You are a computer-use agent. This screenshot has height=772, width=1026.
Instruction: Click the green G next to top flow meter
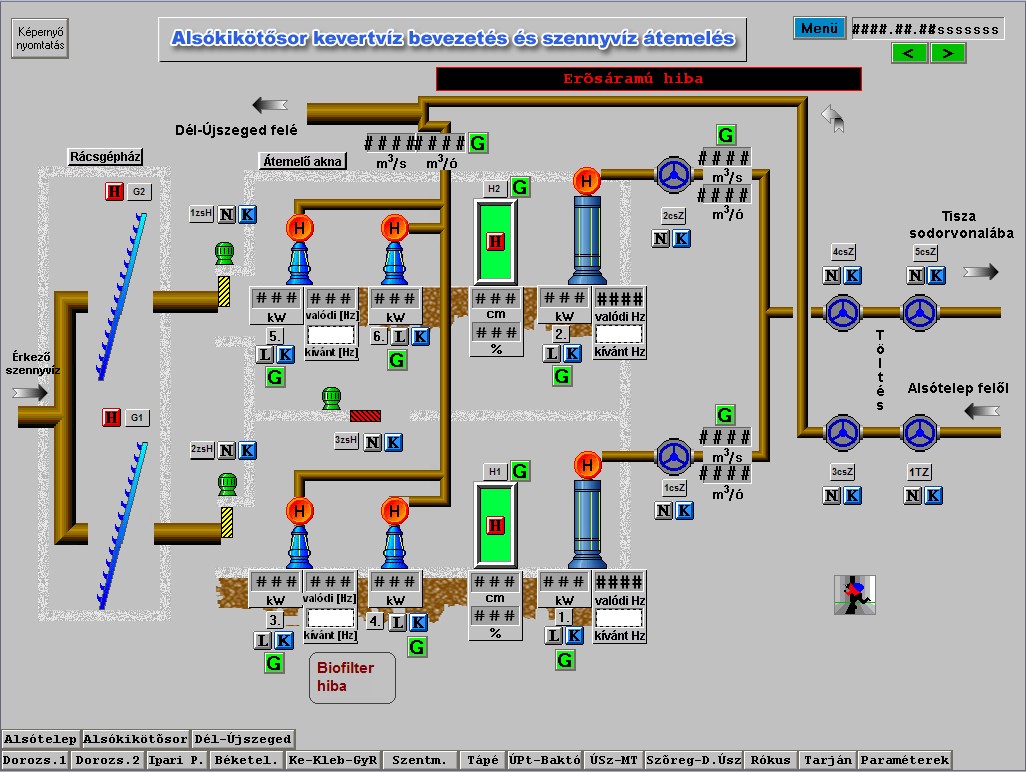(x=478, y=143)
